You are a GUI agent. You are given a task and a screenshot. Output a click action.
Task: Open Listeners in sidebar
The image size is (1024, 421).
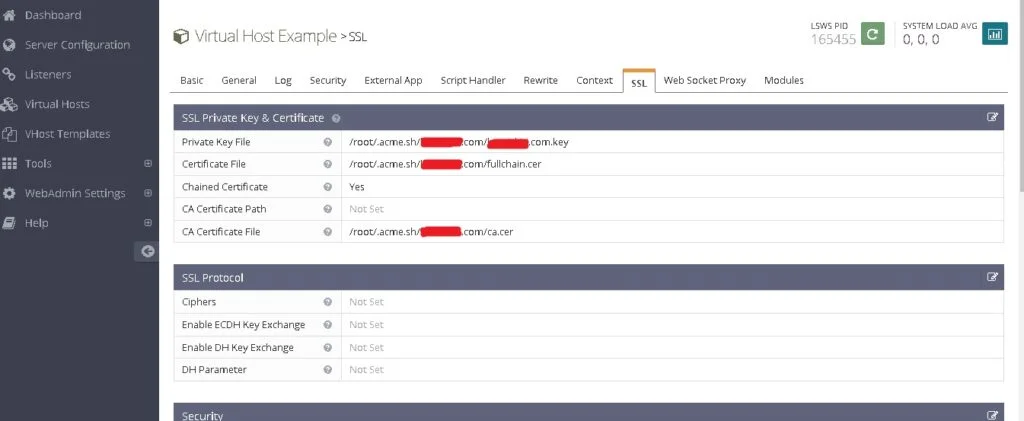[x=48, y=74]
